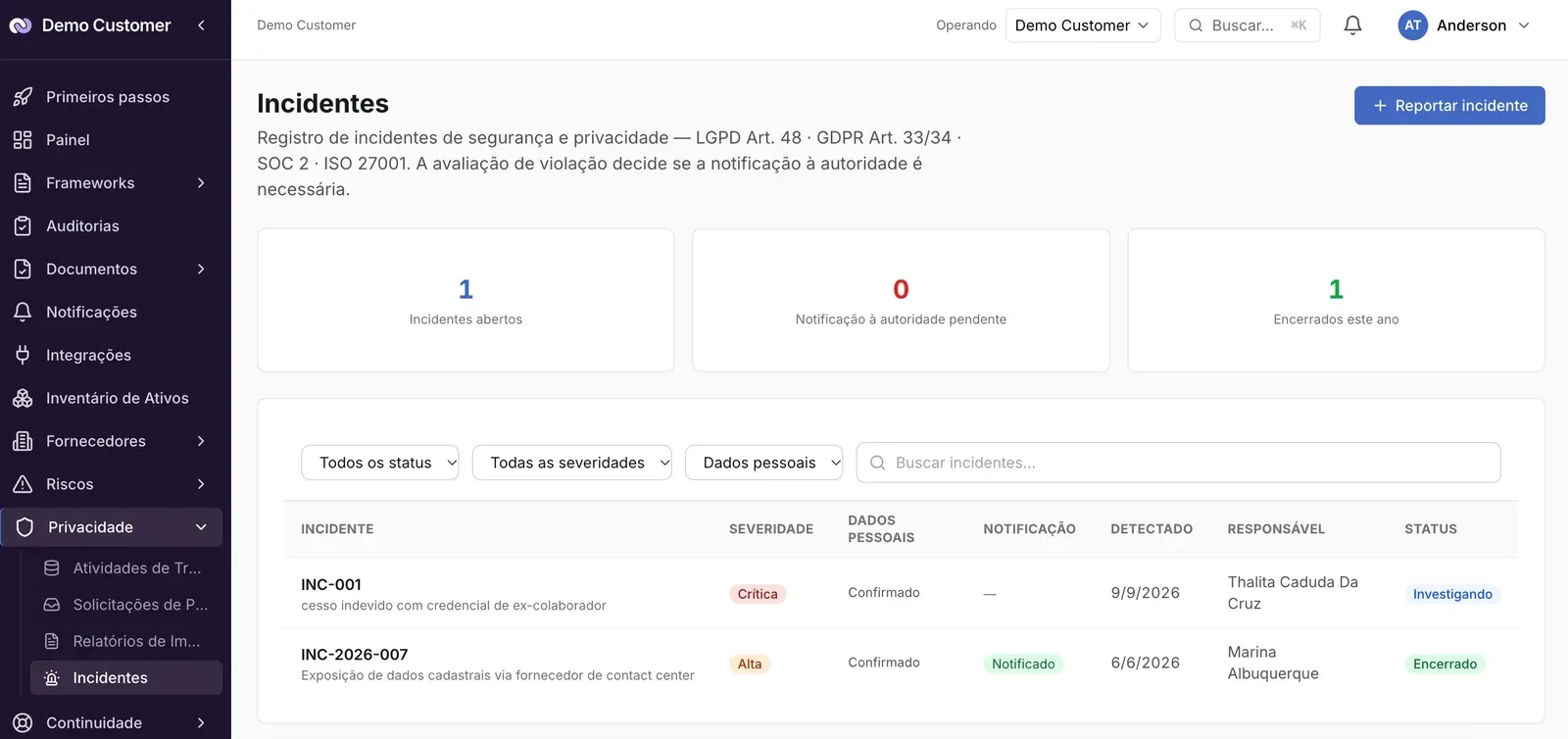The image size is (1568, 739).
Task: Expand the Fornecedores submenu chevron
Action: pyautogui.click(x=201, y=442)
